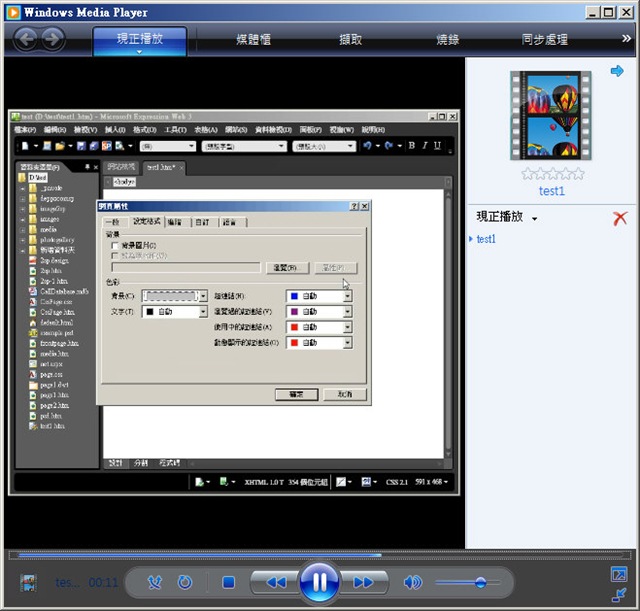Switch to the 同步處理 tab
640x611 pixels.
(544, 40)
